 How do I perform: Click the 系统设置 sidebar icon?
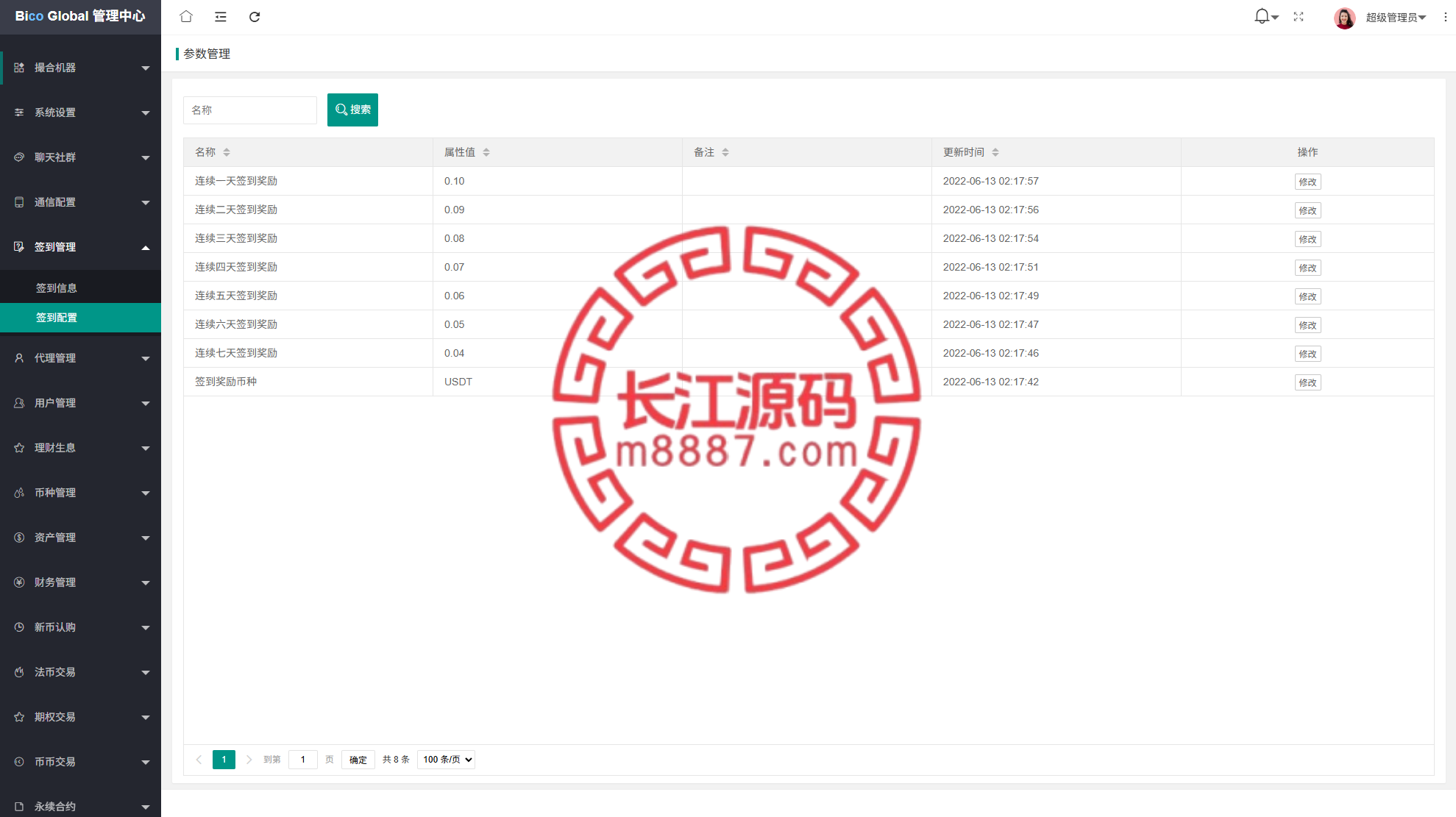click(x=19, y=113)
